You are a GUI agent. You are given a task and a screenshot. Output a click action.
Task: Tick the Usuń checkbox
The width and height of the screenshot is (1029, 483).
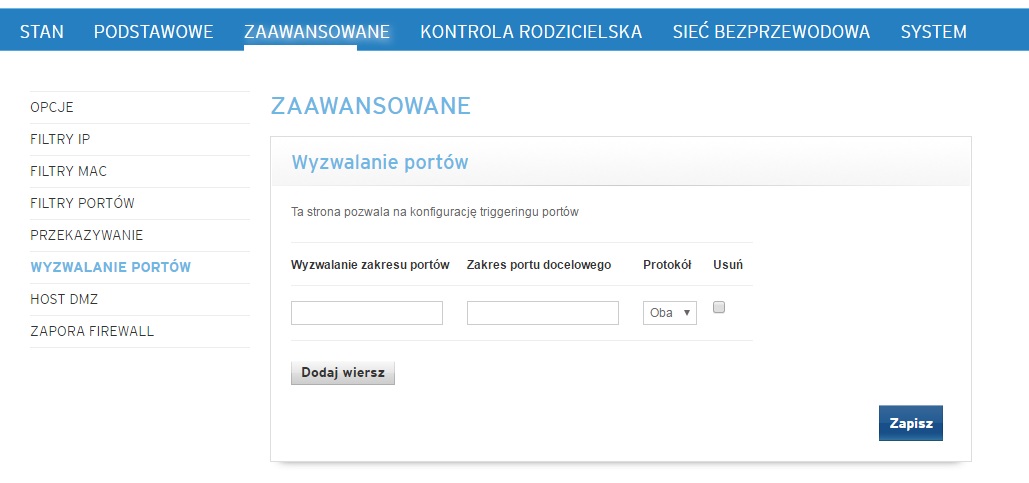click(719, 307)
